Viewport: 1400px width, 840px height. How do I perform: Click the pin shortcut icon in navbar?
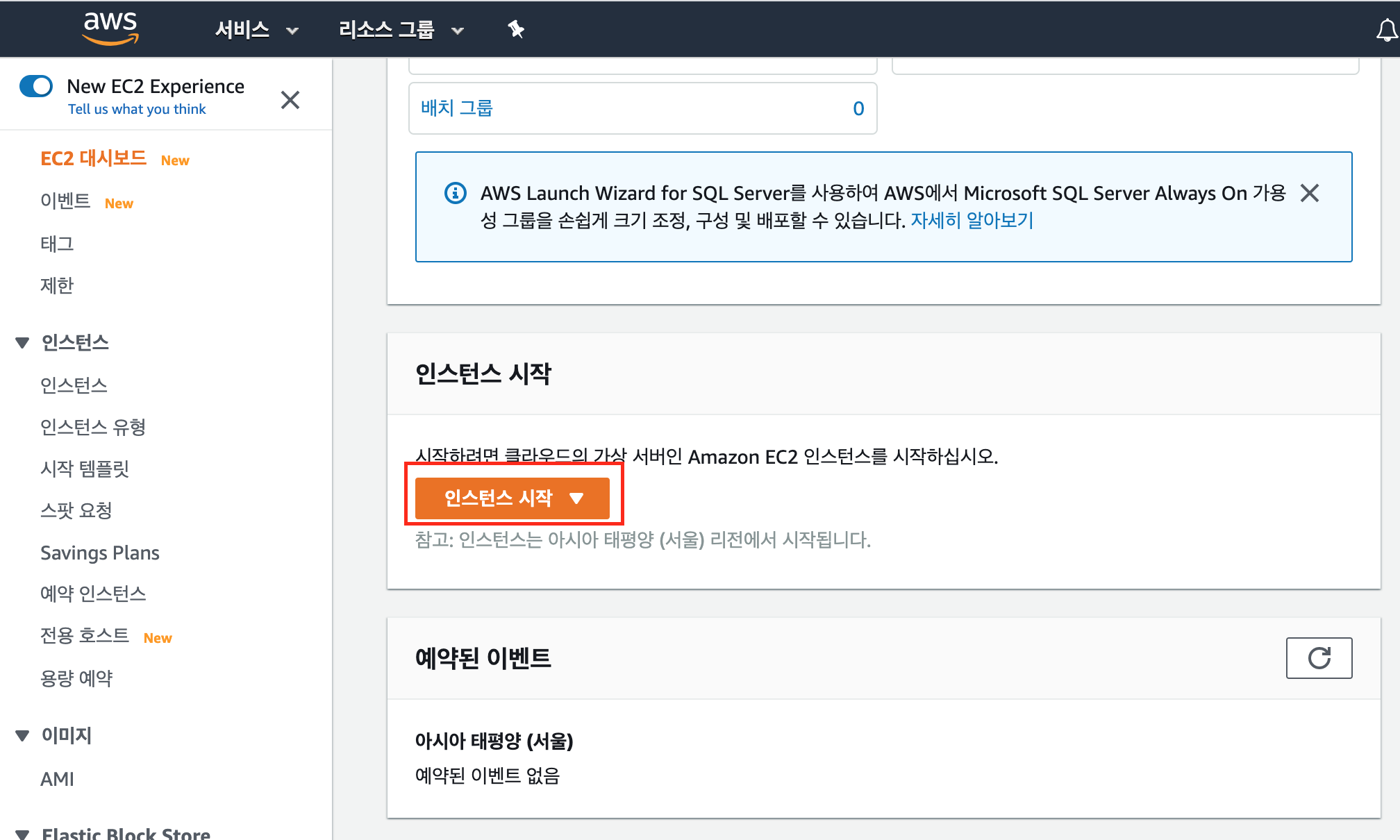[515, 29]
